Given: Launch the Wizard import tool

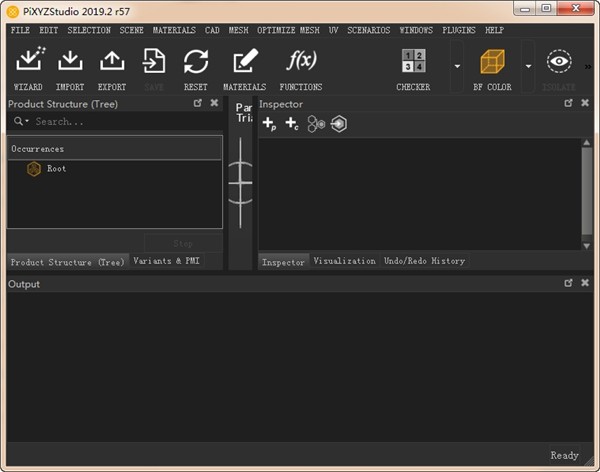Looking at the screenshot, I should pos(30,60).
